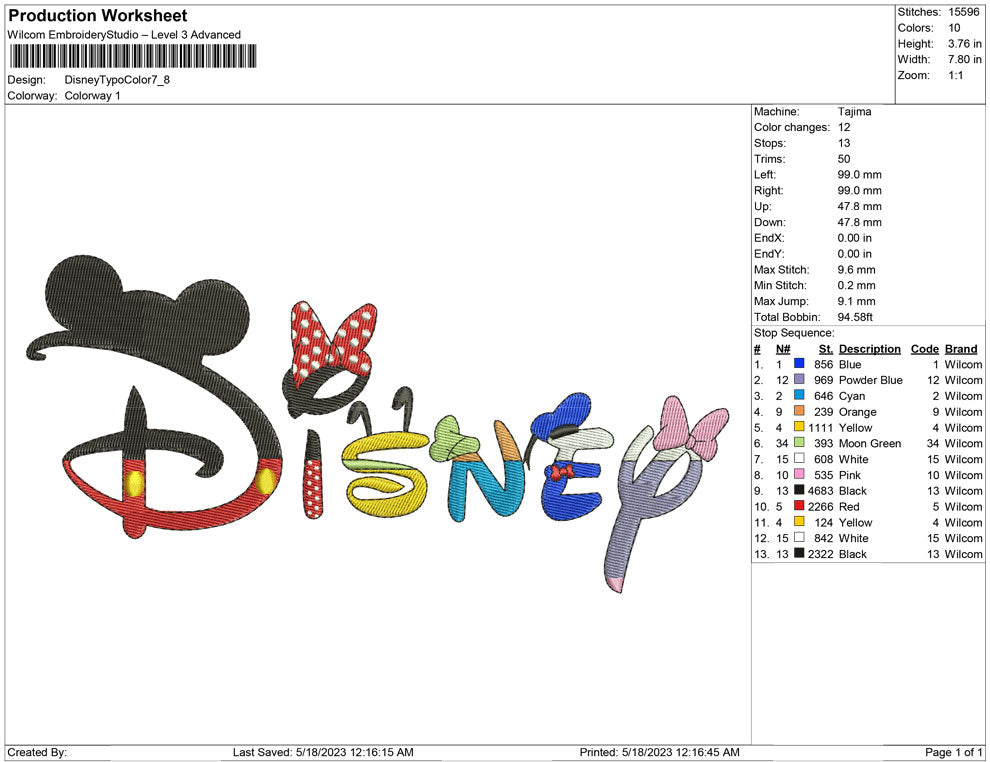Pick the Yellow swatch with 124 stitches
Viewport: 990px width, 762px height.
click(799, 521)
